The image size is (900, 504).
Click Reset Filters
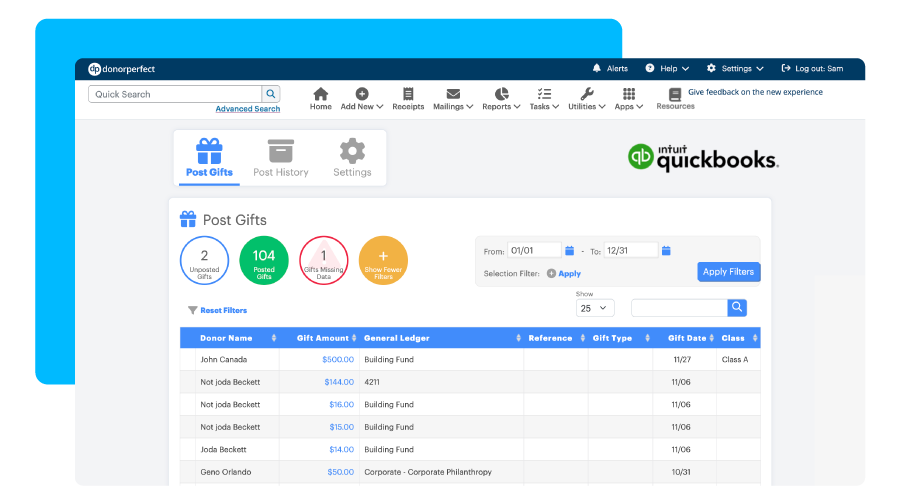pyautogui.click(x=218, y=310)
